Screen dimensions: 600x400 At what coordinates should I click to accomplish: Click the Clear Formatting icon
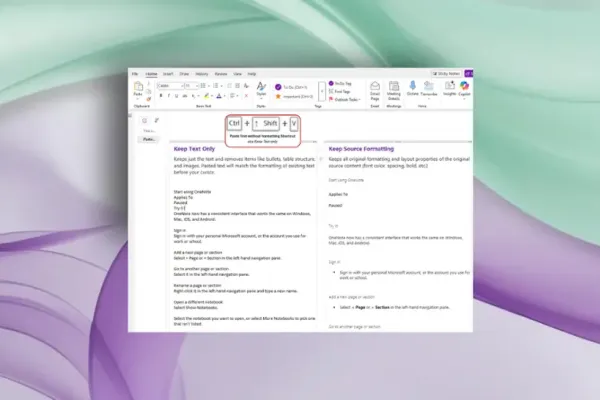pos(246,86)
